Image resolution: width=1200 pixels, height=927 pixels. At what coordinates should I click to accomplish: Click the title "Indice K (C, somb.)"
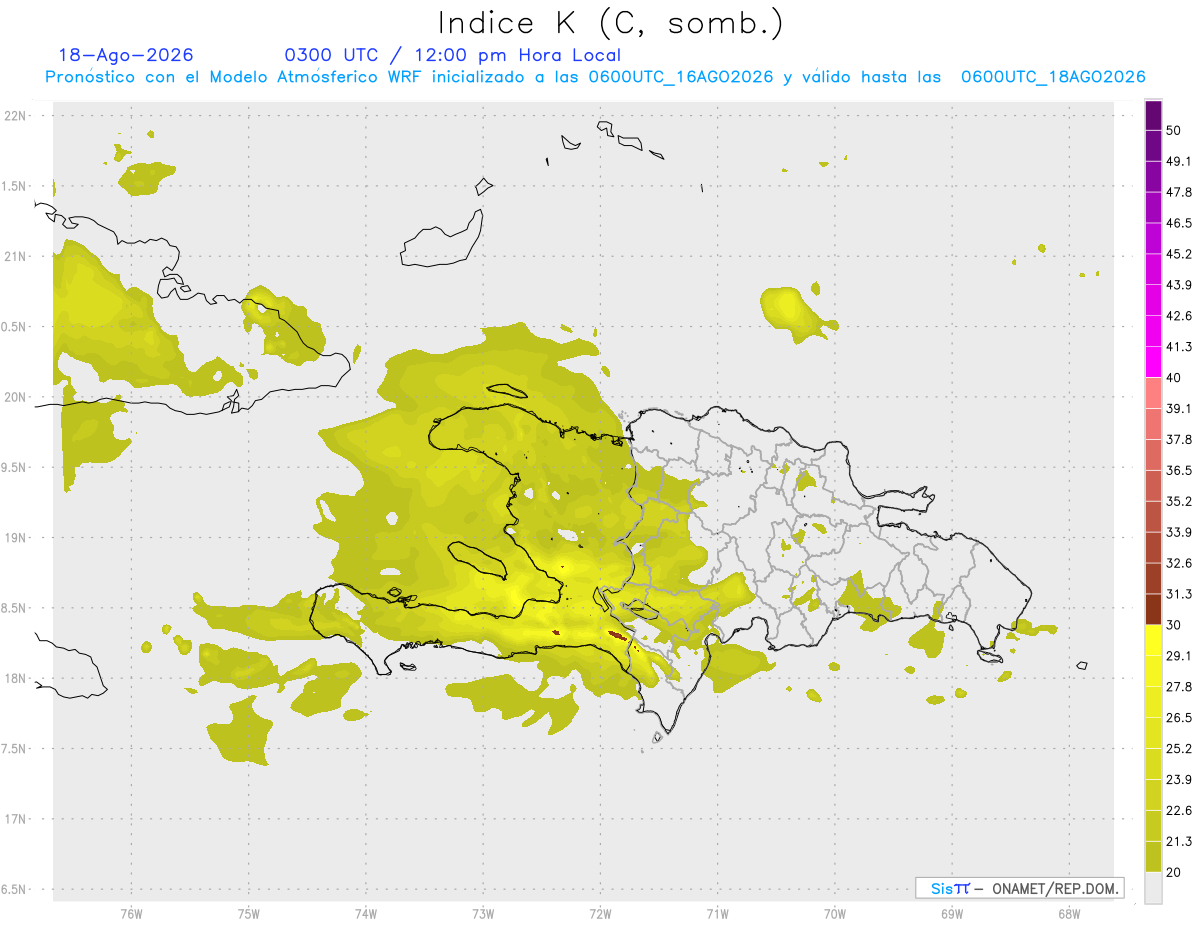(610, 23)
